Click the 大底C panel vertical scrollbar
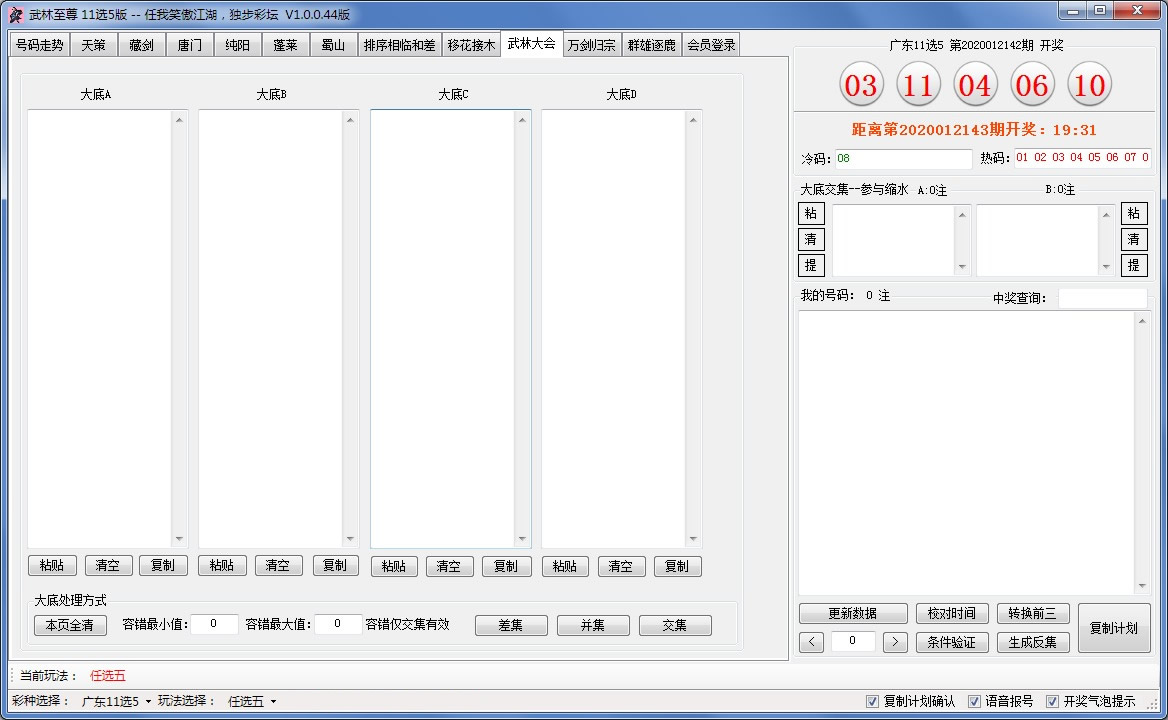1168x720 pixels. 522,330
